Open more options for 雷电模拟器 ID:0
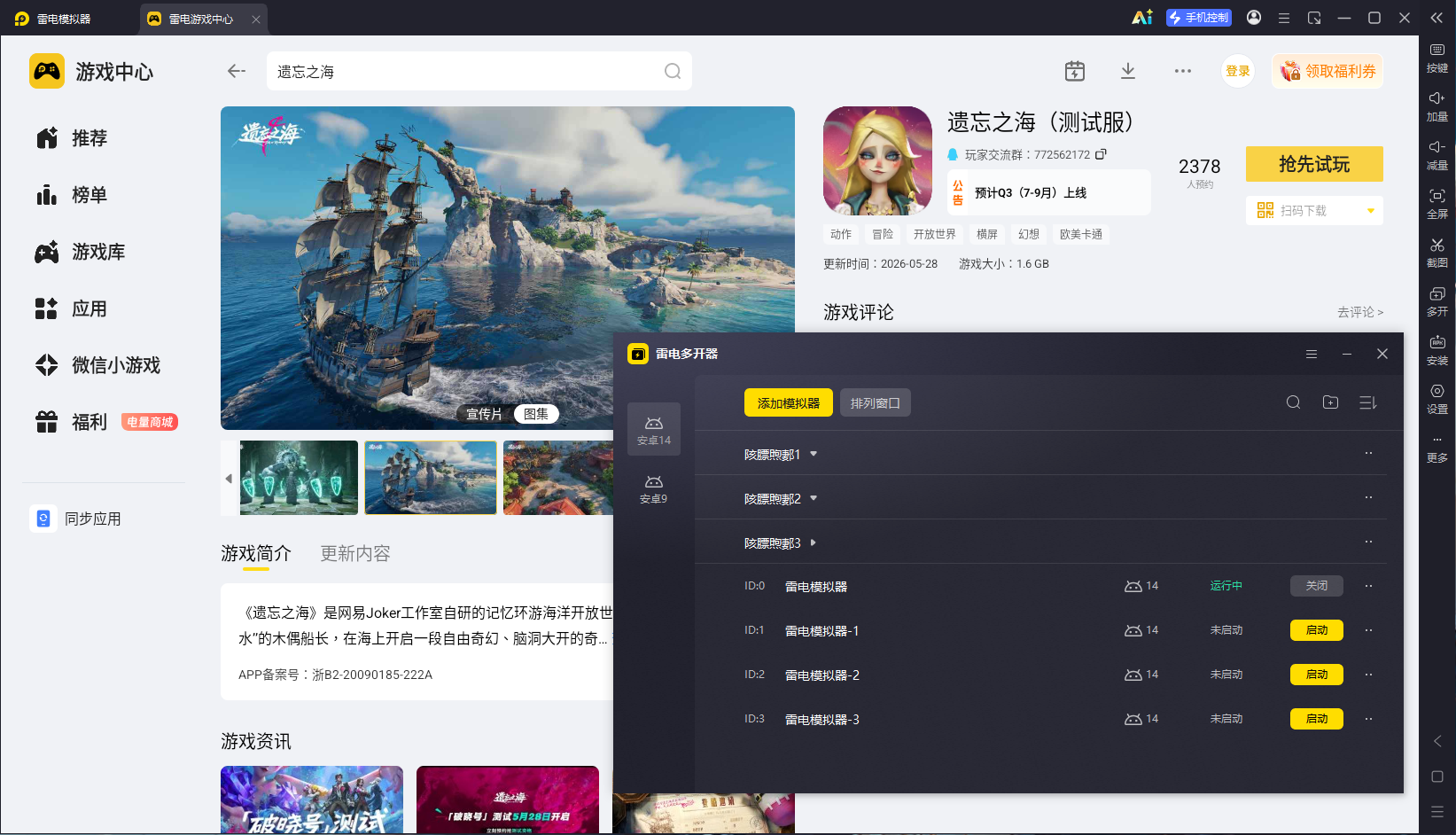 [1368, 586]
